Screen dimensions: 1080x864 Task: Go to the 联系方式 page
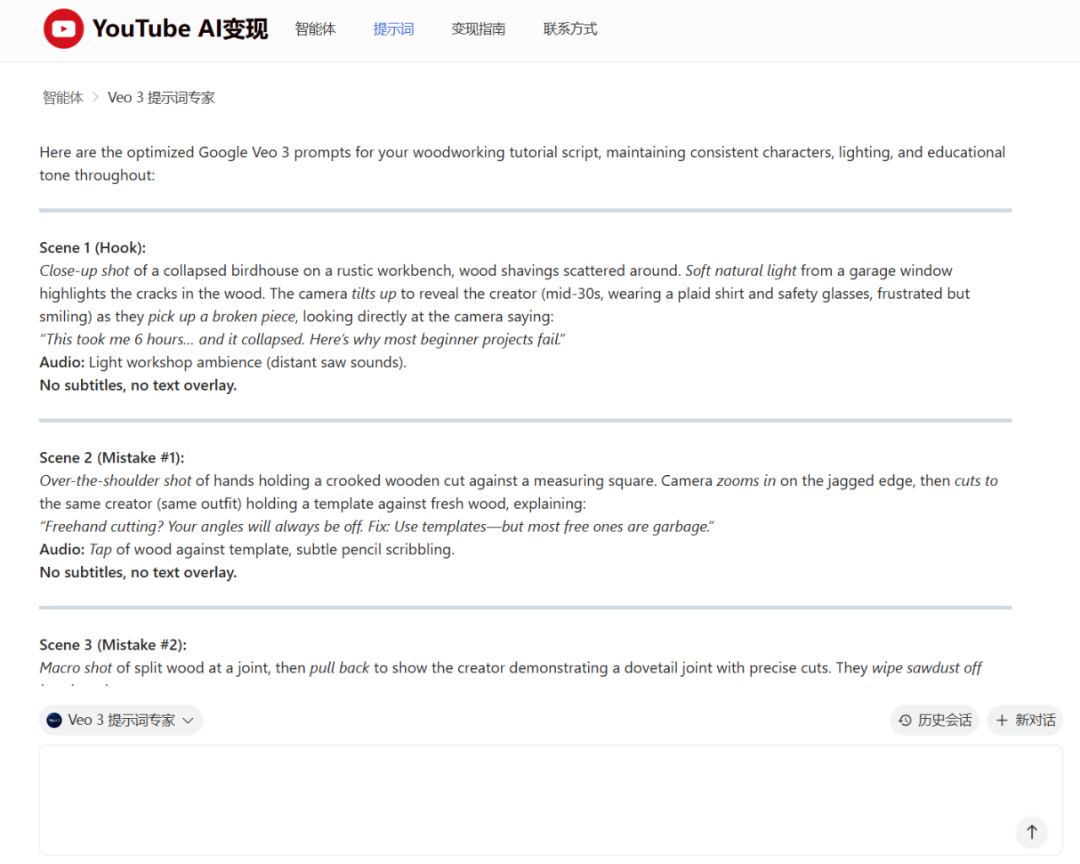pyautogui.click(x=570, y=29)
